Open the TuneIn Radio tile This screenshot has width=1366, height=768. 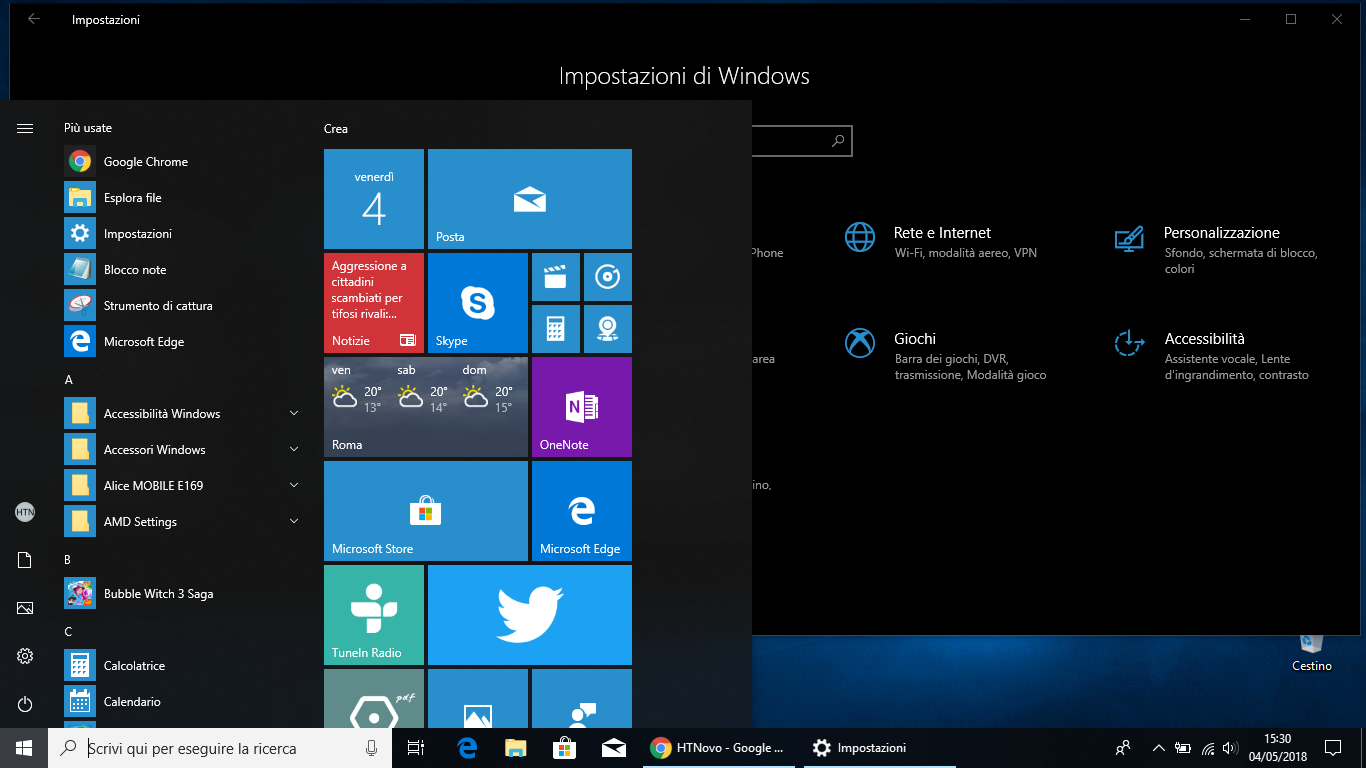pyautogui.click(x=374, y=615)
